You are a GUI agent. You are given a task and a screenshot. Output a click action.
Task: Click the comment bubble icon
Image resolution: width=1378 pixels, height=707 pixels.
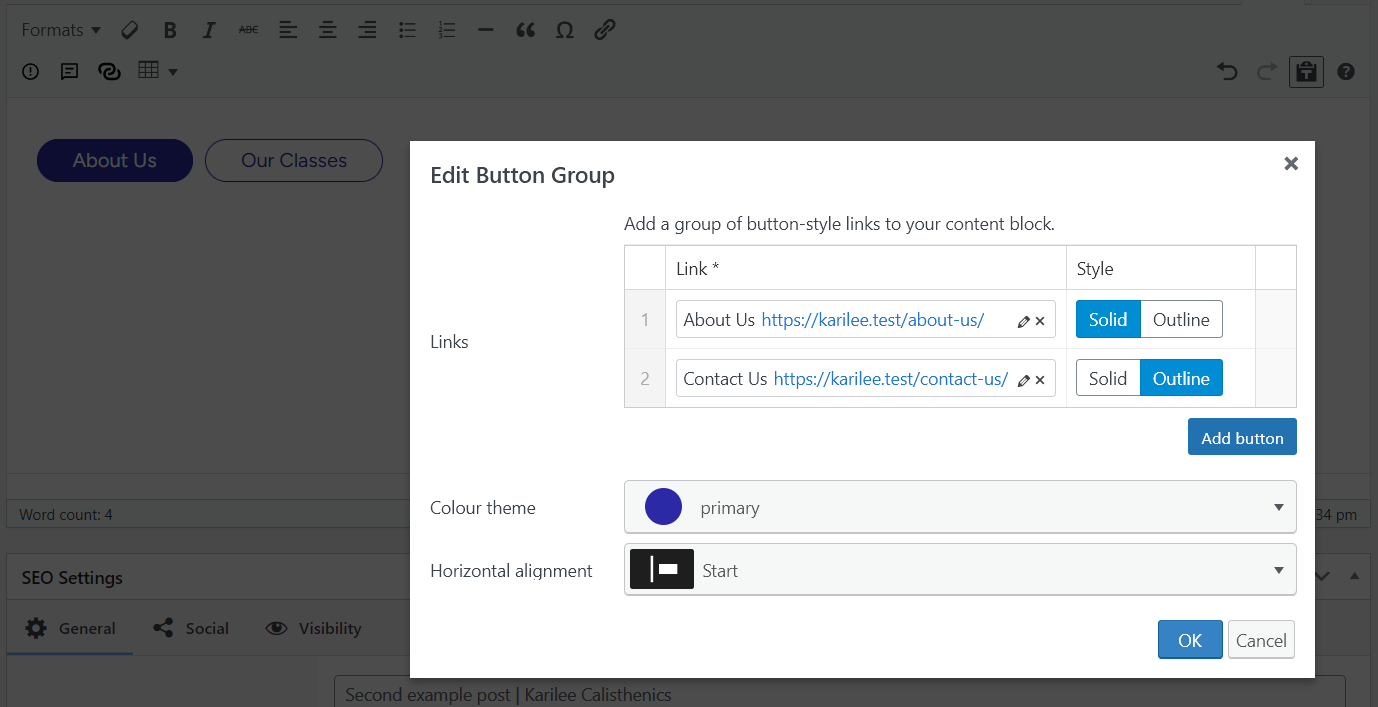point(69,71)
